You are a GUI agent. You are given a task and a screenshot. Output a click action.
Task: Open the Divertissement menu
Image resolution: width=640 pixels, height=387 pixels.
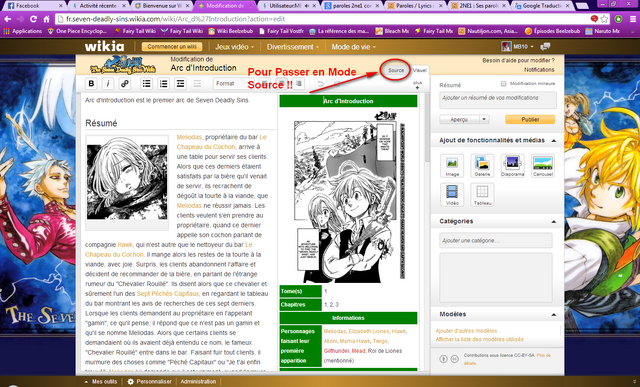pyautogui.click(x=293, y=47)
